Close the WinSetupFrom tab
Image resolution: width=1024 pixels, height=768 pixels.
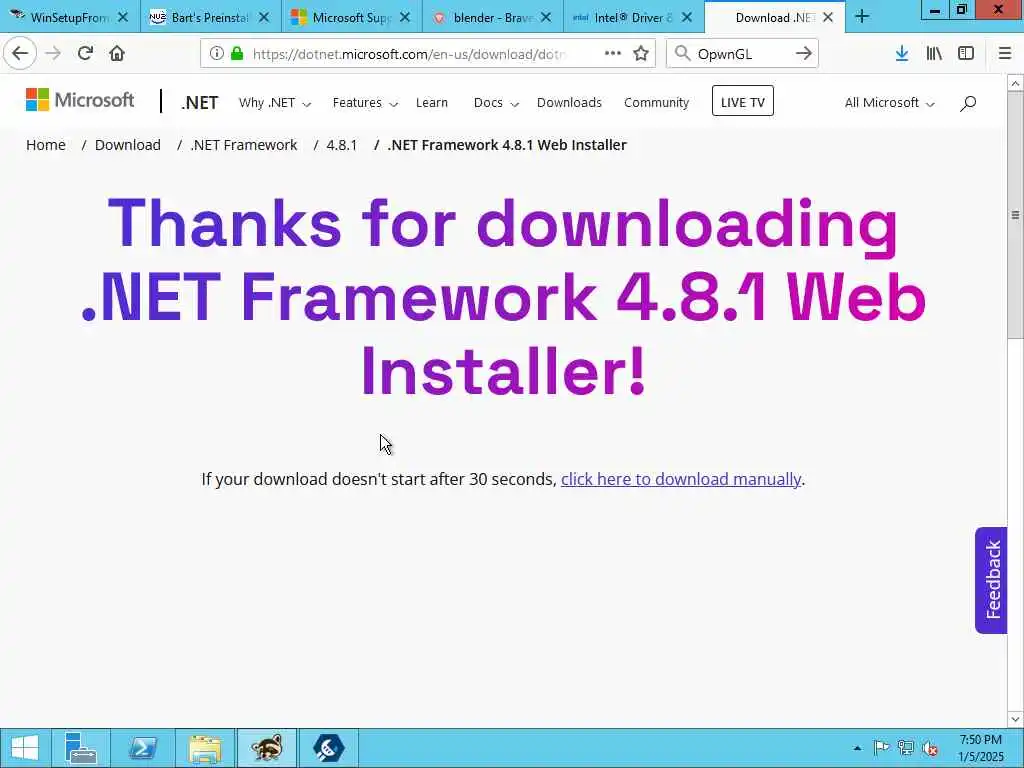(123, 17)
